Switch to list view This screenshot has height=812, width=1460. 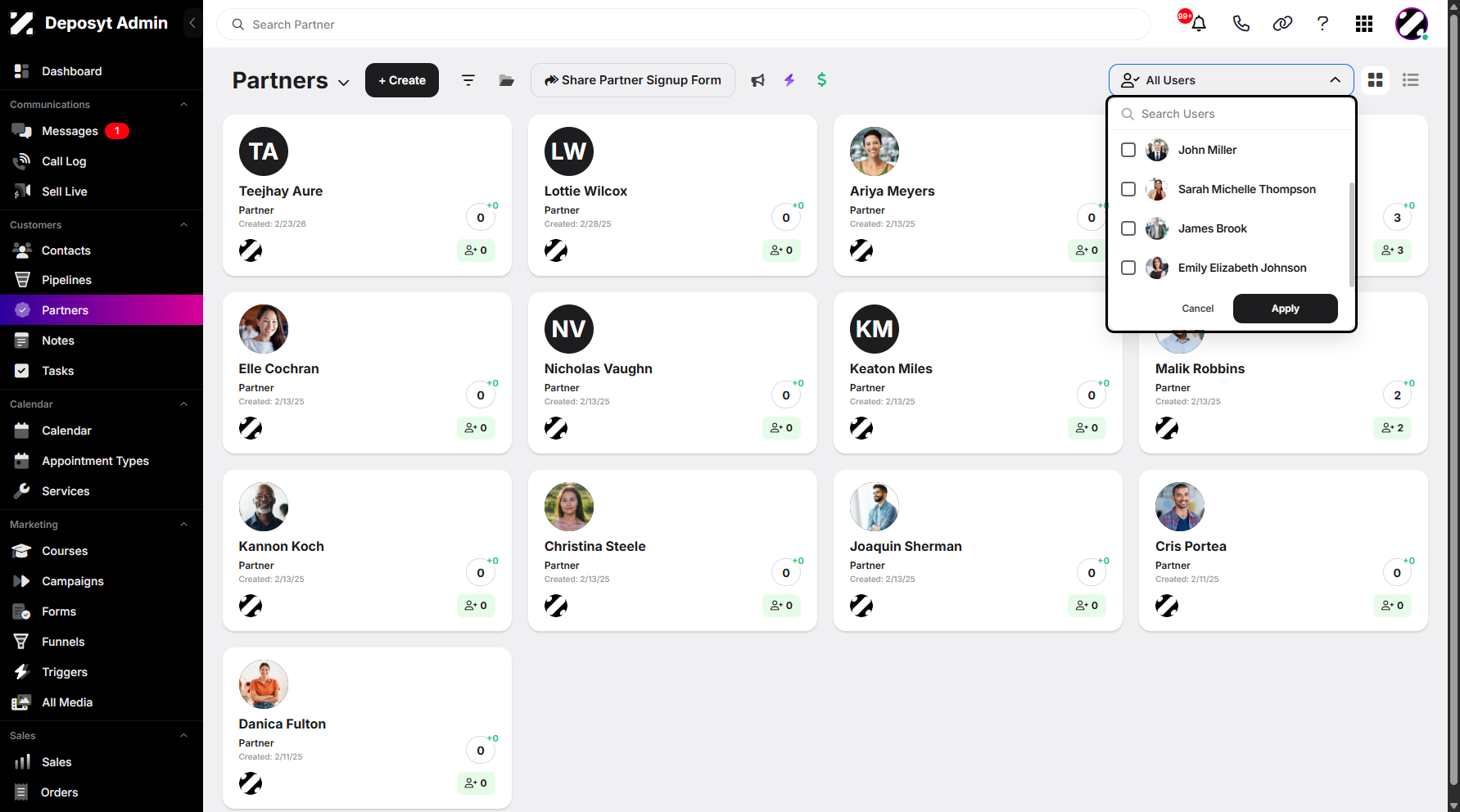pos(1411,80)
